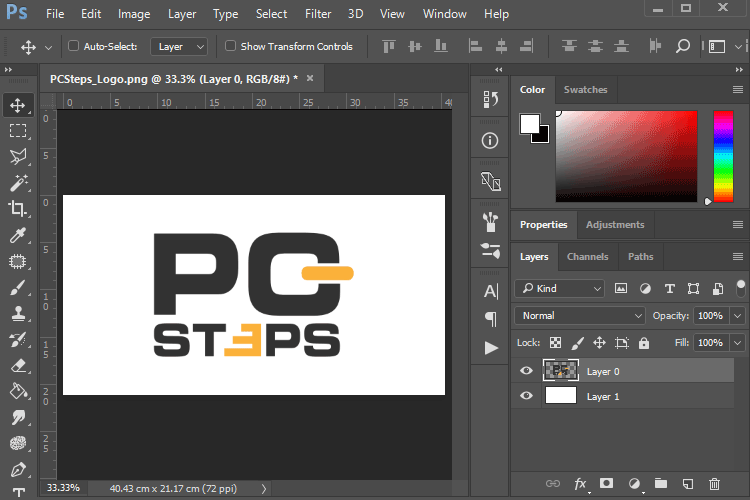Toggle lock all padlock
Screen dimensions: 750x500
click(644, 343)
